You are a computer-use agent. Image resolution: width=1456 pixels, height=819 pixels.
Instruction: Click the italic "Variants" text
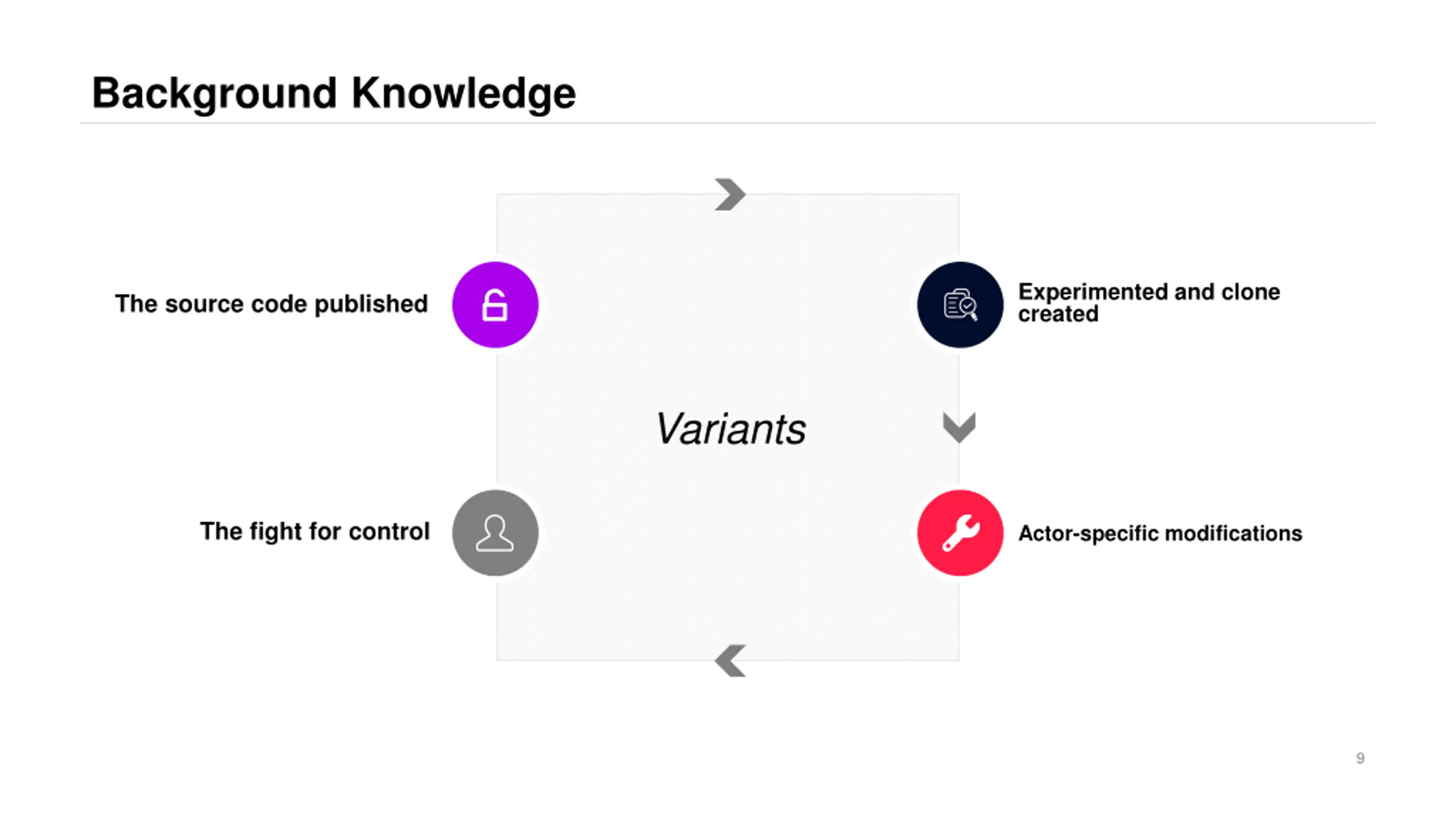[x=730, y=429]
